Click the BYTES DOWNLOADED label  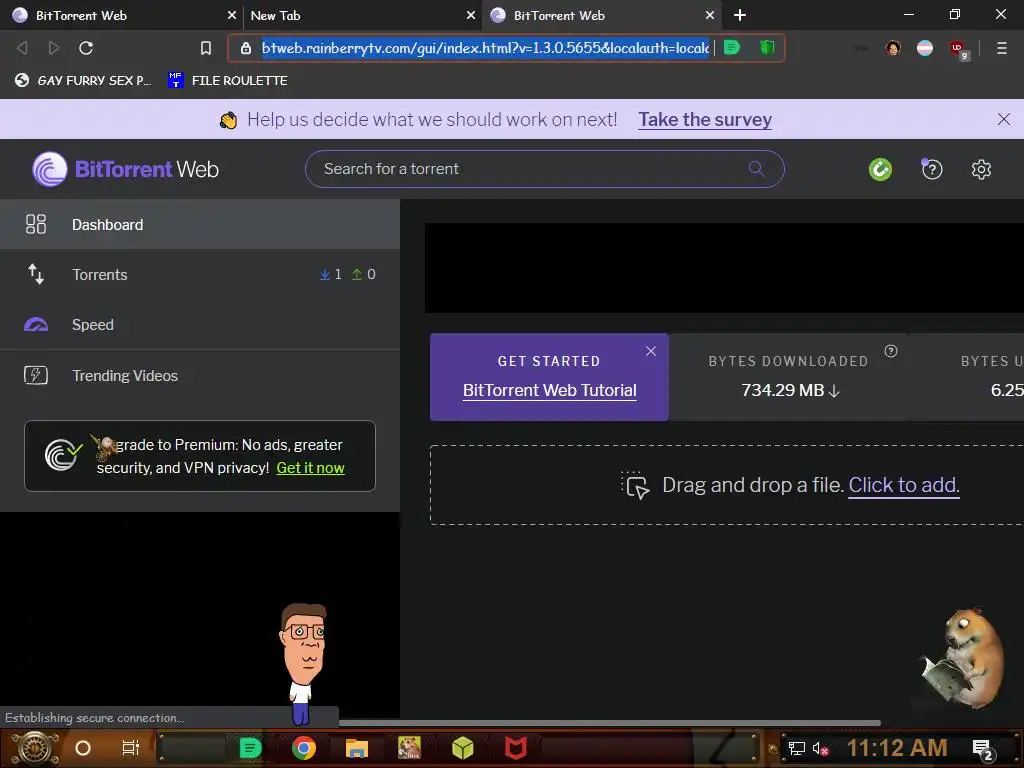(788, 361)
